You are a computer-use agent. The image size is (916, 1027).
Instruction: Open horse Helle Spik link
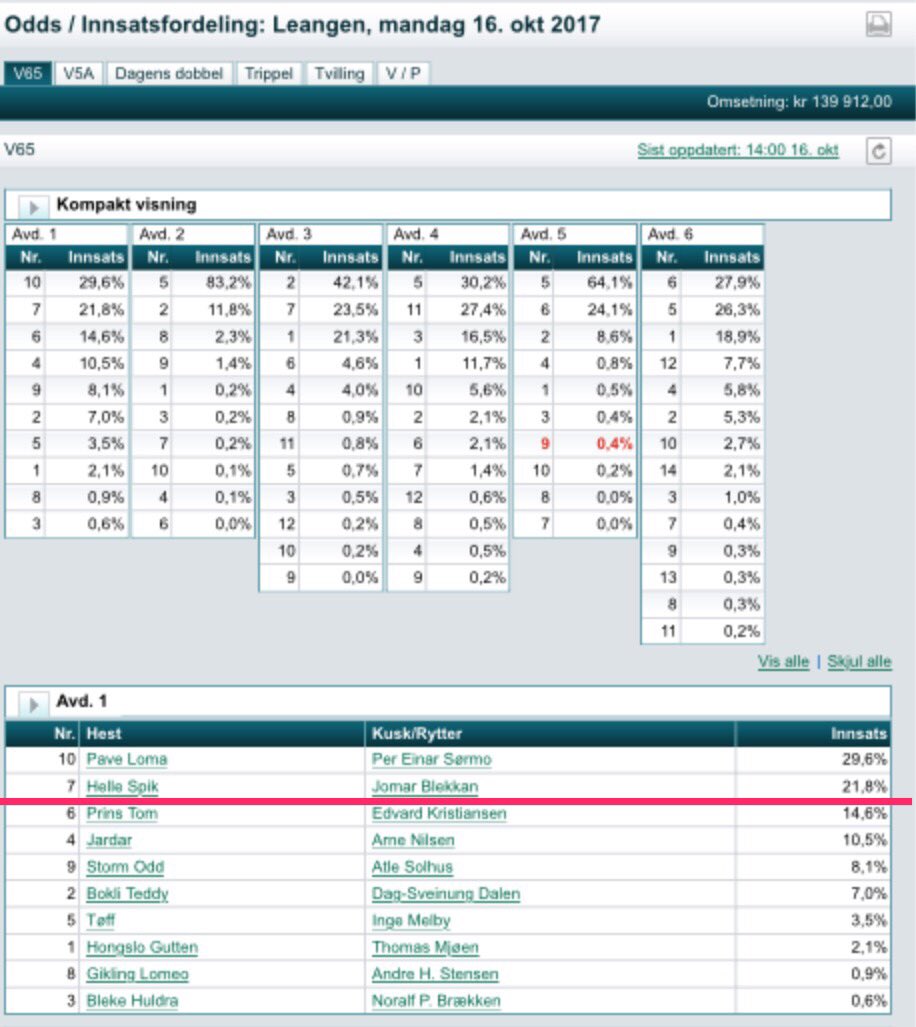(122, 787)
